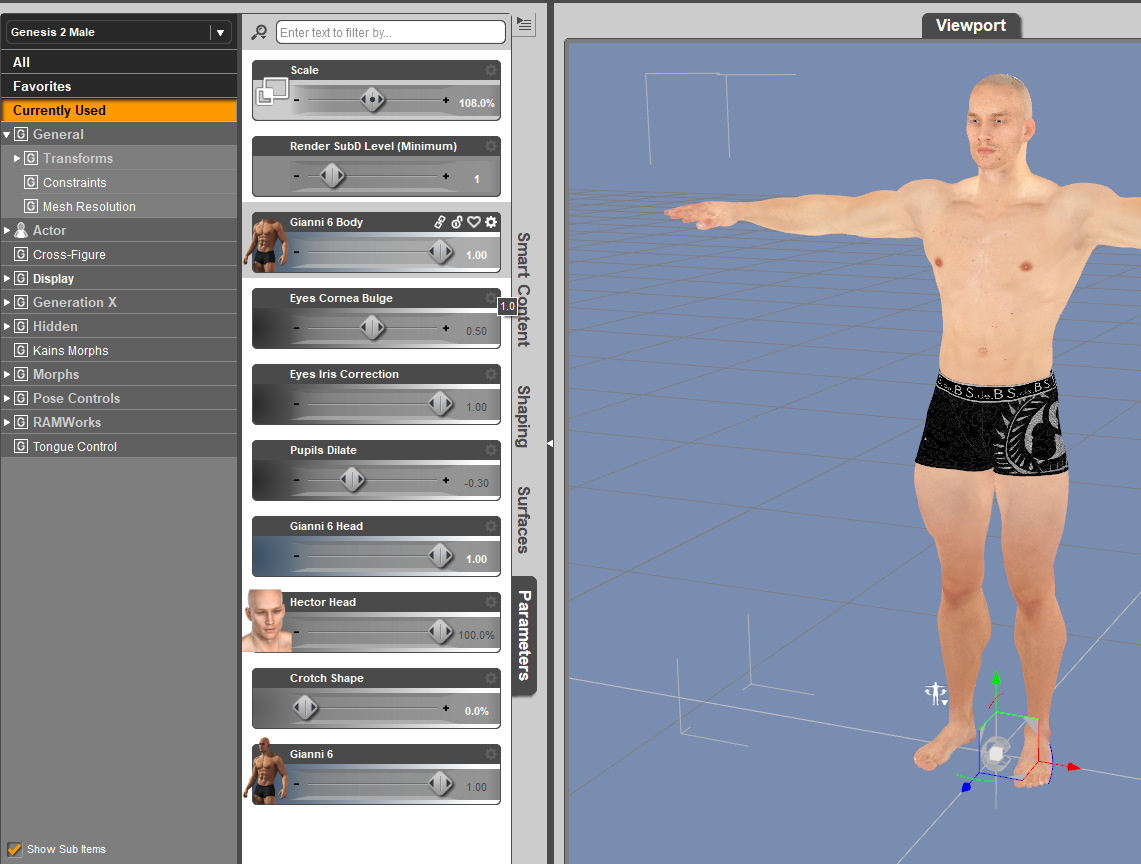This screenshot has height=864, width=1141.
Task: Open settings gear for Scale parameter
Action: [491, 70]
